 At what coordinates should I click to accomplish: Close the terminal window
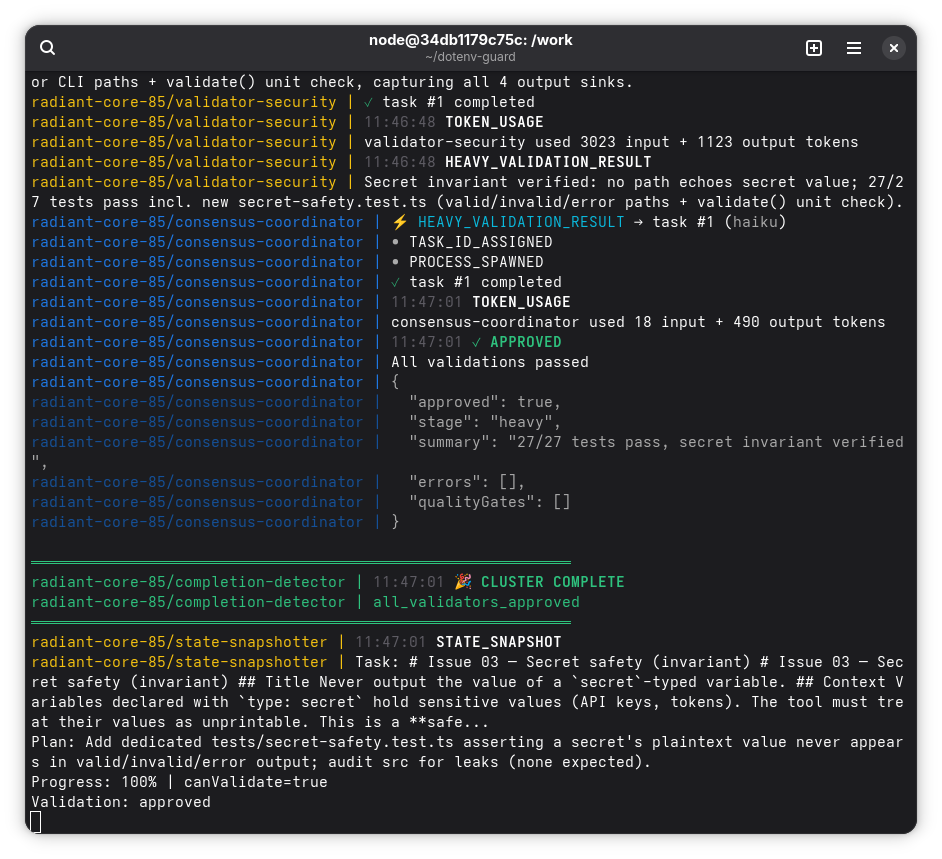[x=893, y=47]
